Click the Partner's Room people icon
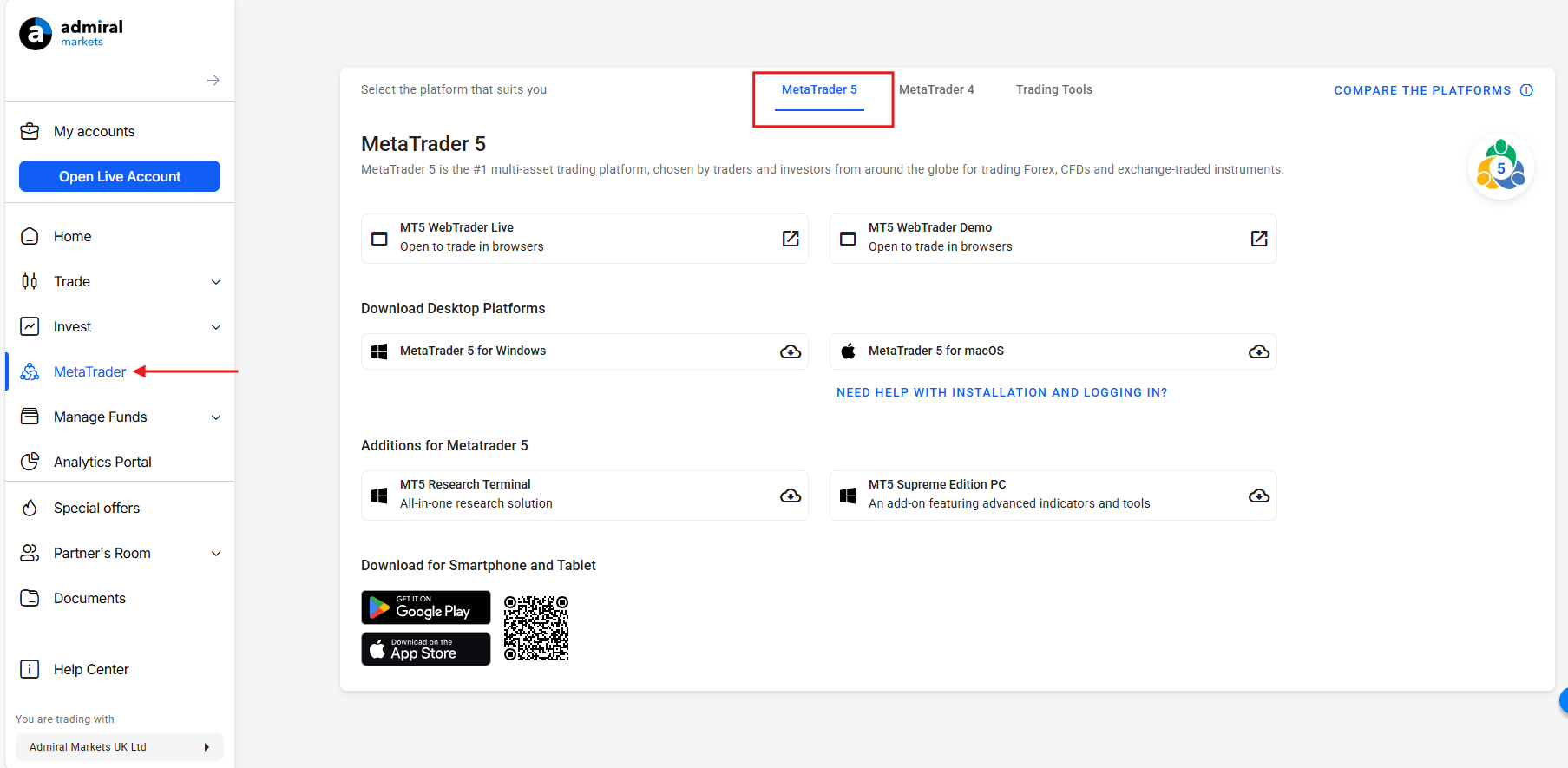Screen dimensions: 1568x768 [30, 553]
